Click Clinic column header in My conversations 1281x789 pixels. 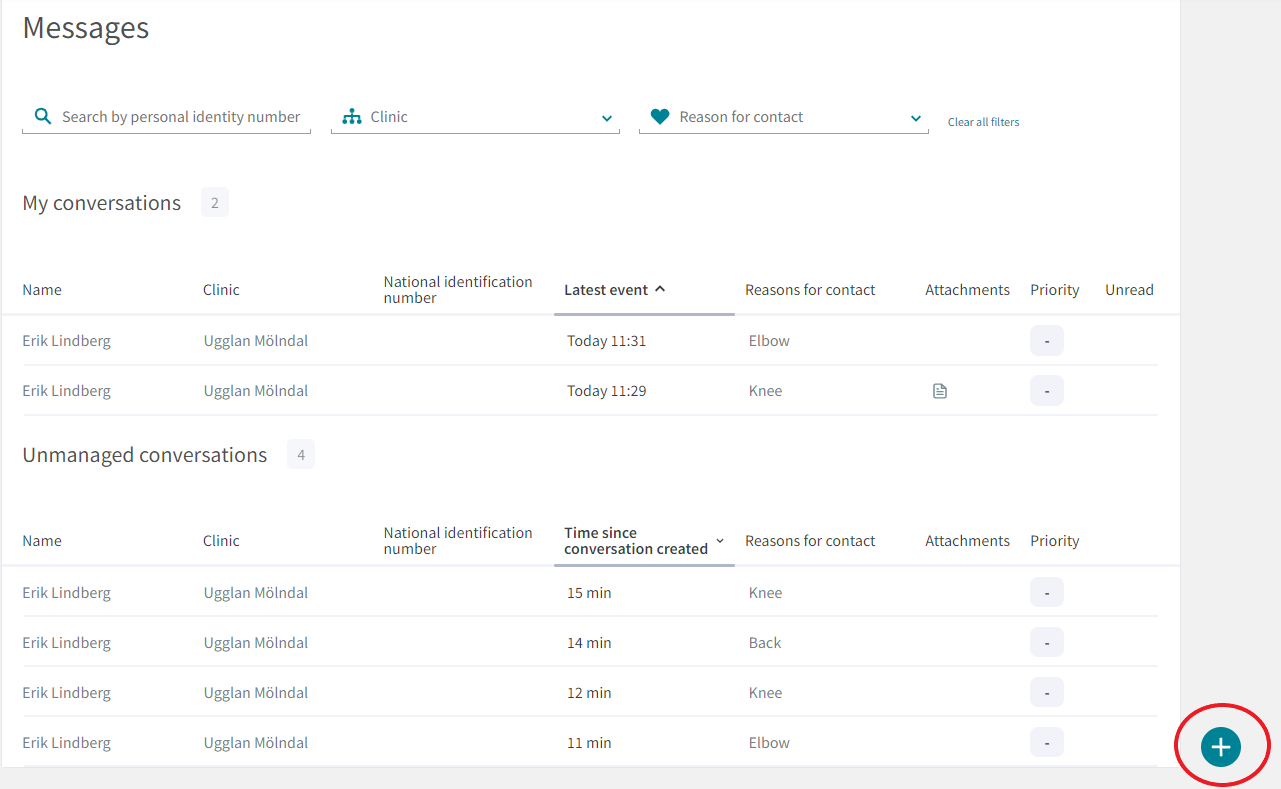[x=221, y=290]
